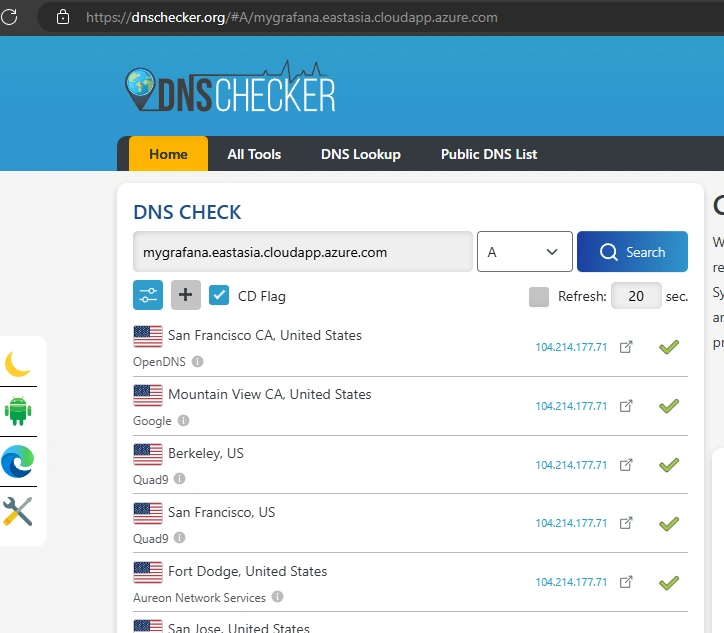Click the browser address bar URL
The image size is (724, 633).
[x=291, y=18]
